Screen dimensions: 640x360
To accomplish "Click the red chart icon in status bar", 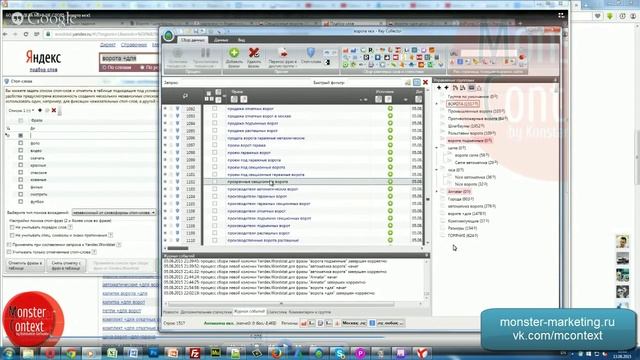I will pyautogui.click(x=304, y=323).
